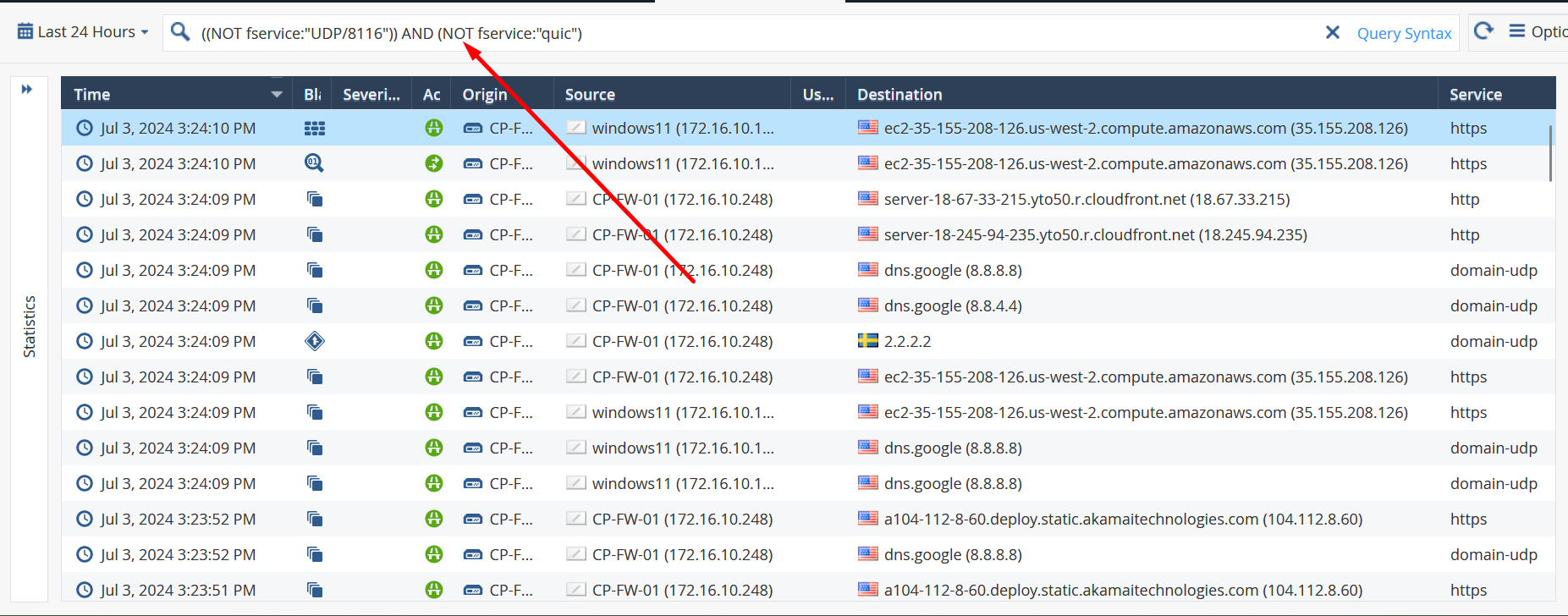1568x616 pixels.
Task: Clear the query with the X button
Action: click(x=1332, y=32)
